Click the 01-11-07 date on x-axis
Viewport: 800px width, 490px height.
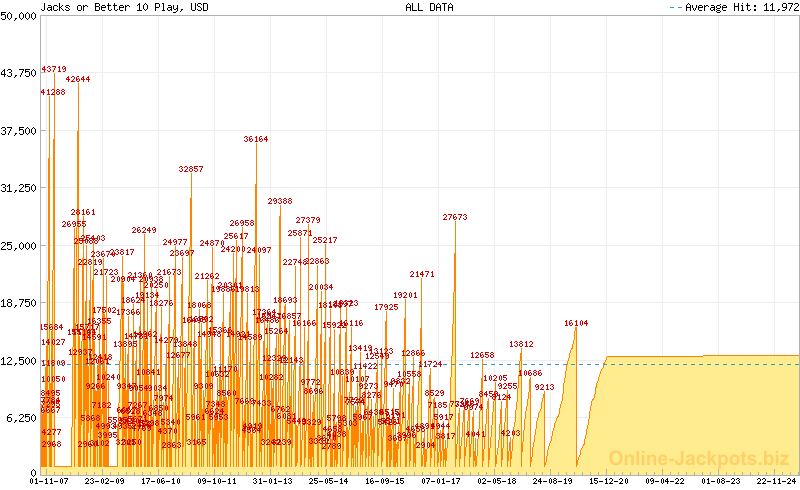(49, 481)
